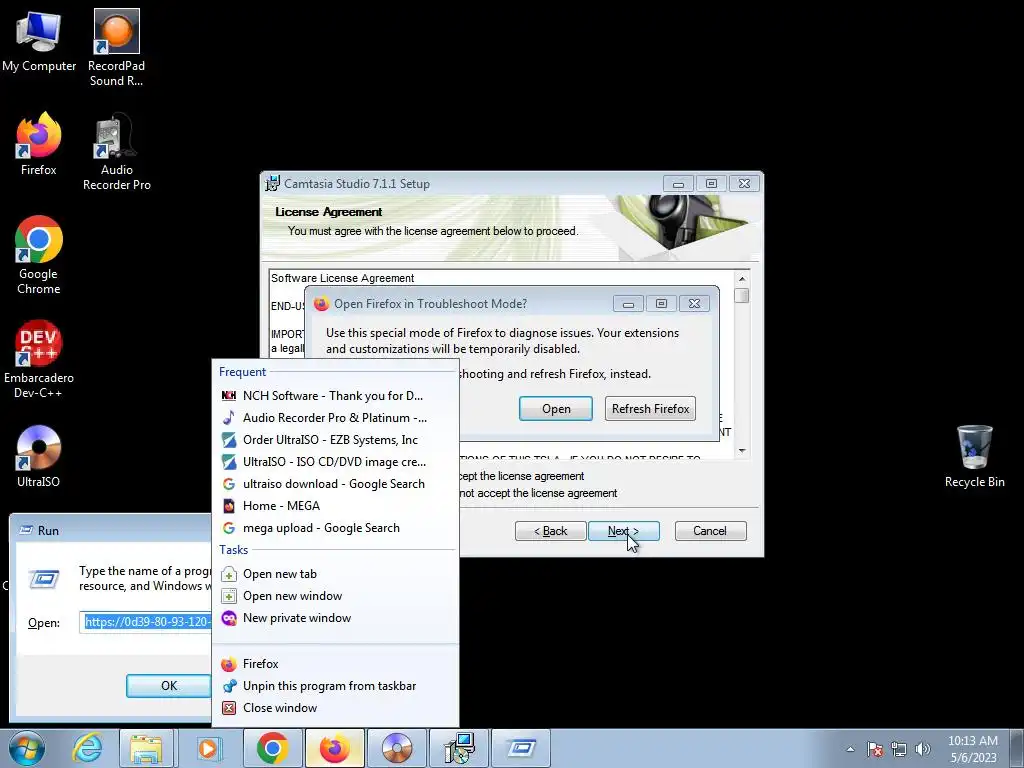
Task: Click Open in Troubleshoot Mode dialog
Action: (556, 409)
